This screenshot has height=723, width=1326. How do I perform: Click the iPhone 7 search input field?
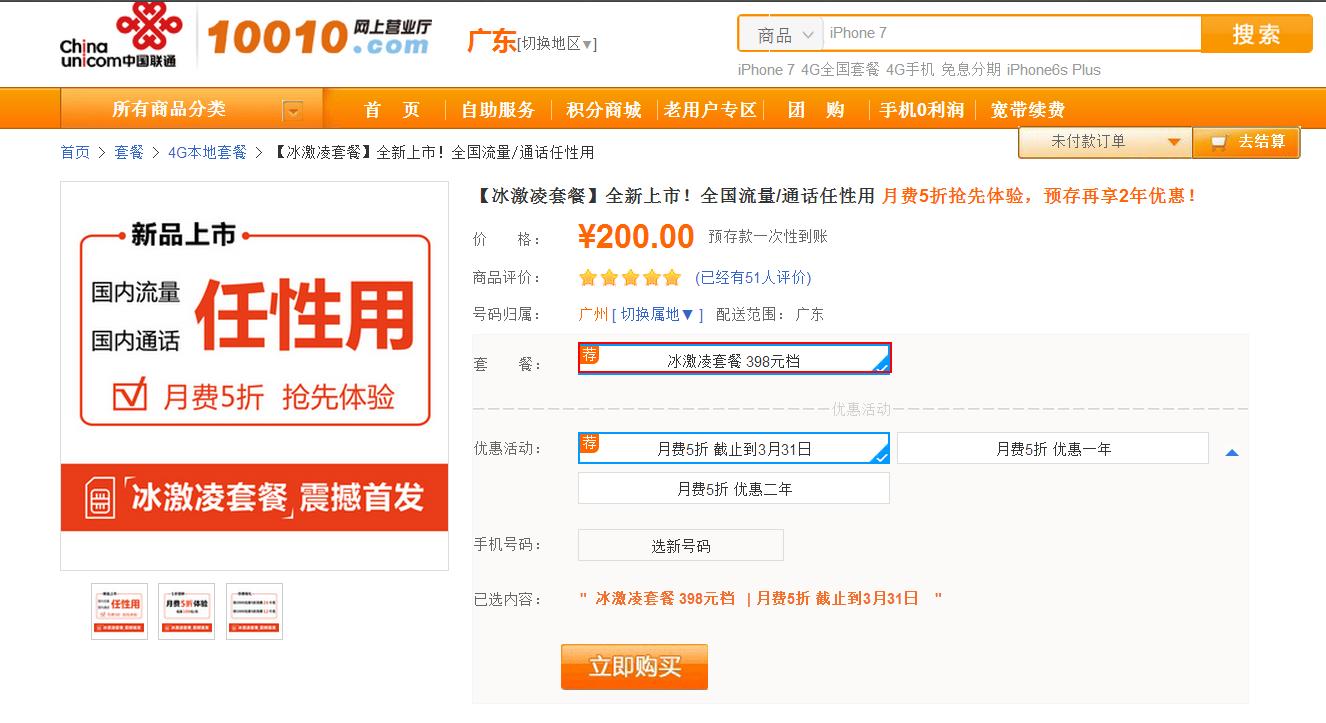(1010, 34)
